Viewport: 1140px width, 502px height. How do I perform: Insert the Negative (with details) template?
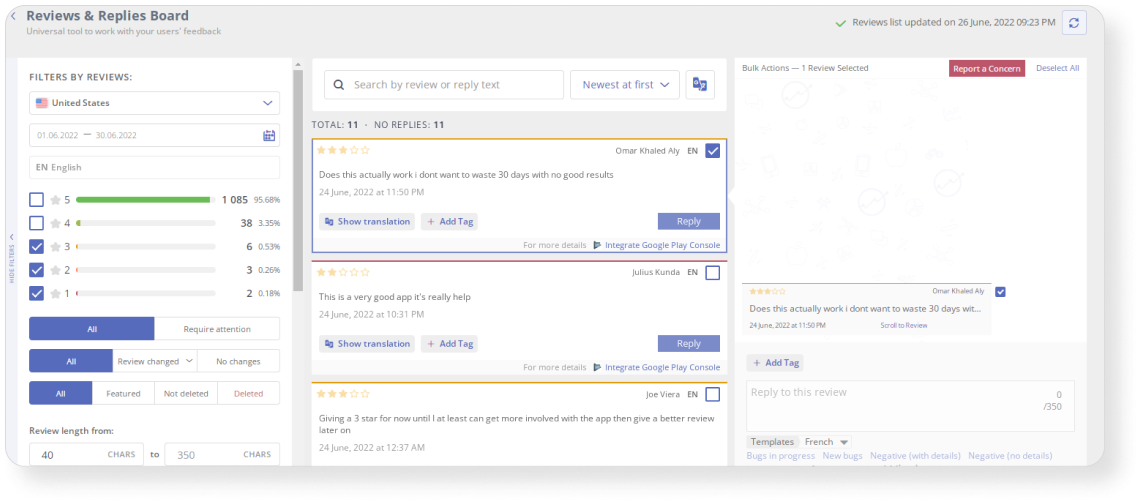point(915,455)
